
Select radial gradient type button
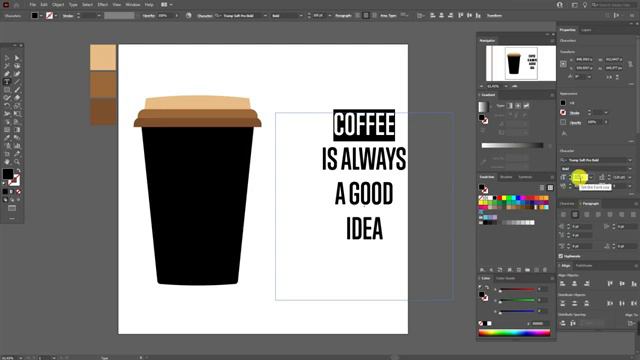(x=518, y=106)
